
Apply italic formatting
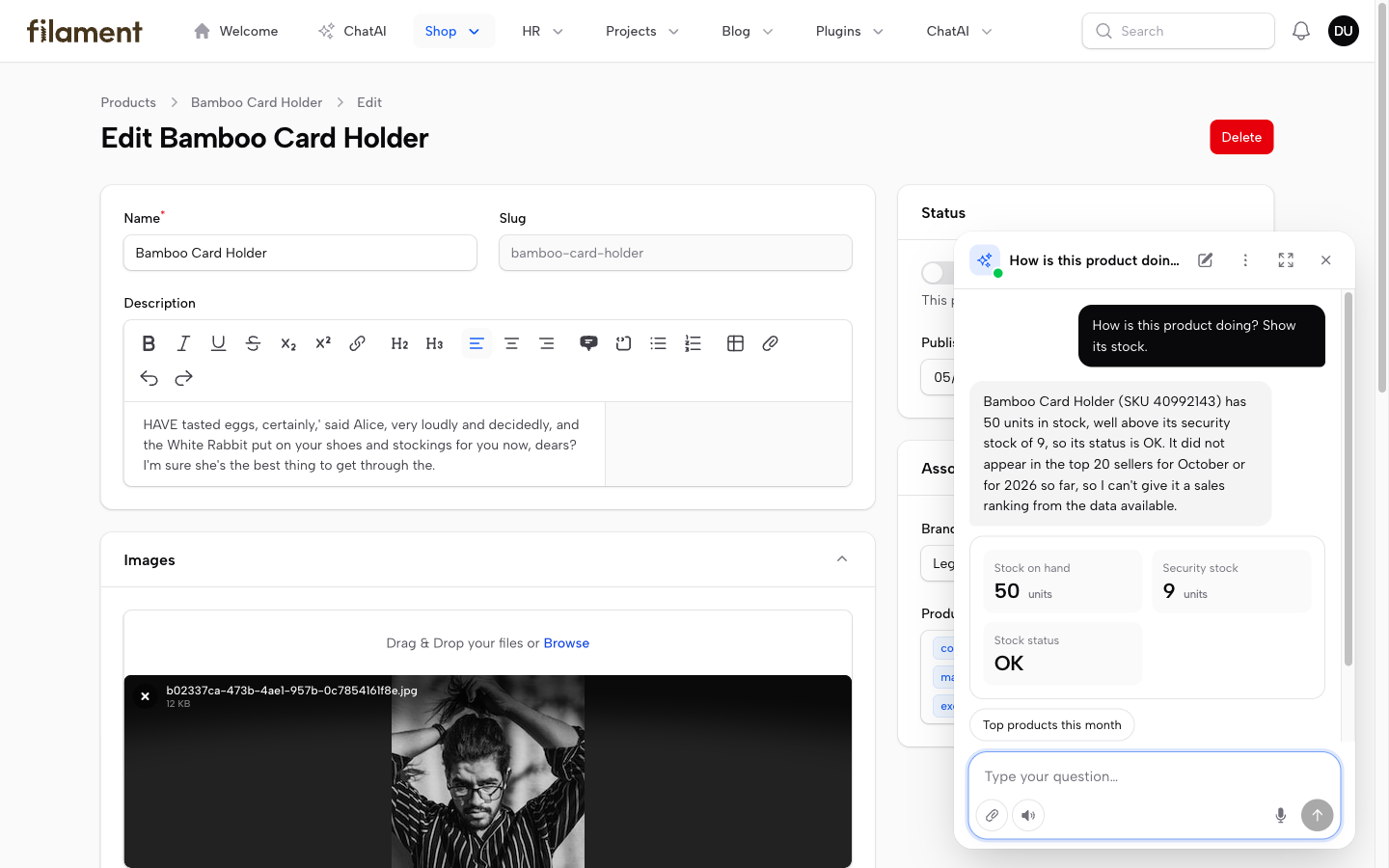(x=183, y=343)
